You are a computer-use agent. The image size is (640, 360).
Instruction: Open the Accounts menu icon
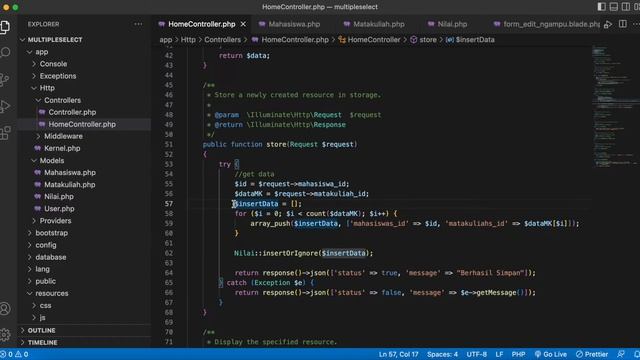coord(5,309)
